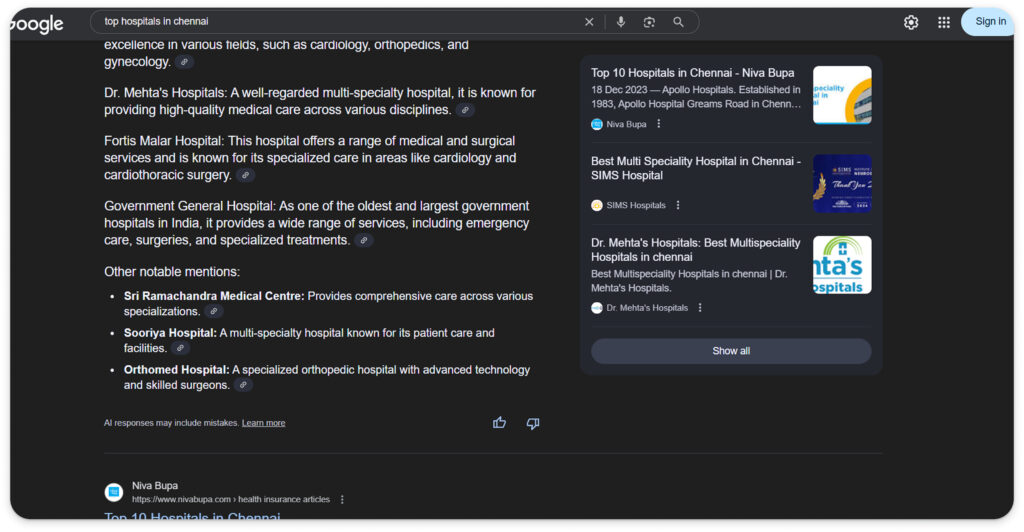Click the Dr. Mehta's Hospitals thumbnail image
Viewport: 1024px width, 532px height.
(x=842, y=265)
